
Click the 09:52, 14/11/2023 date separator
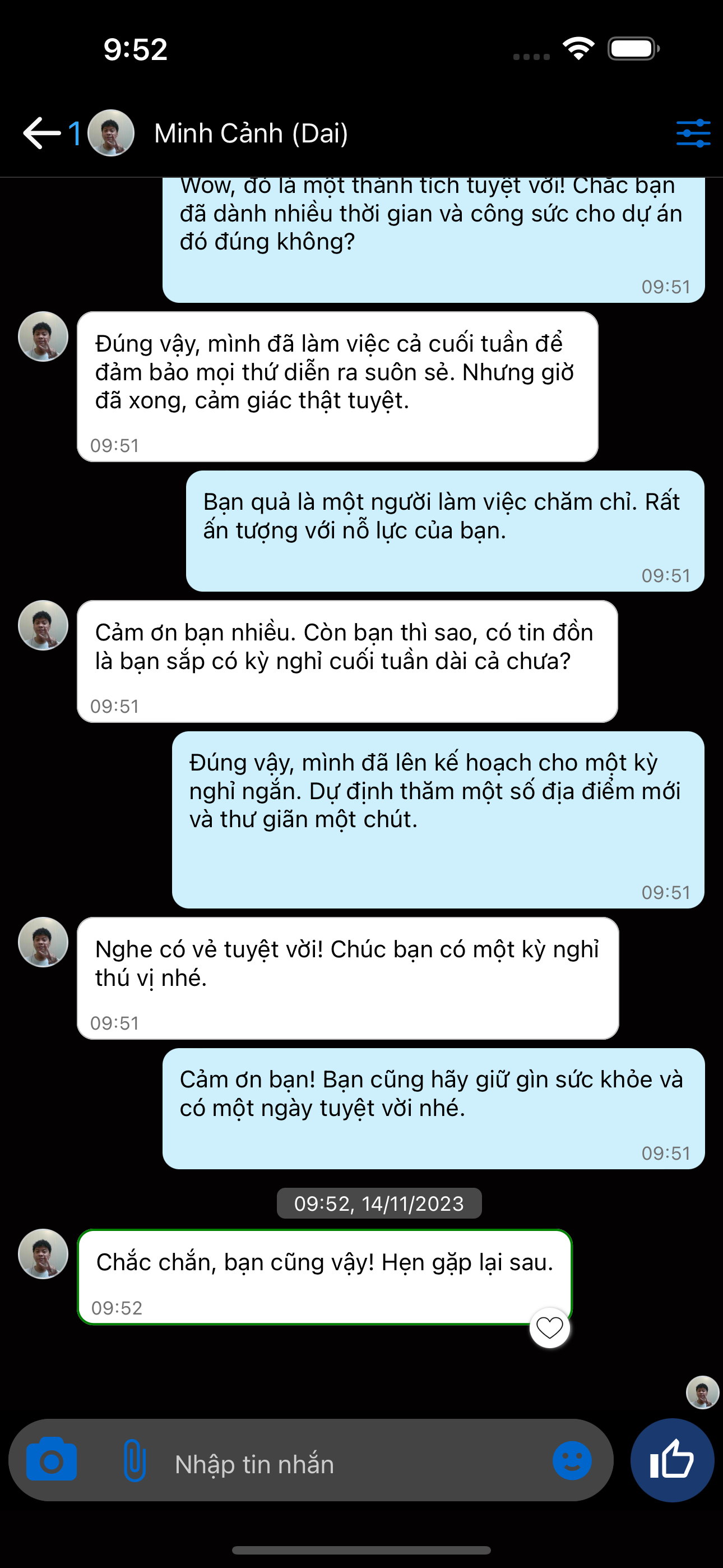coord(379,1203)
